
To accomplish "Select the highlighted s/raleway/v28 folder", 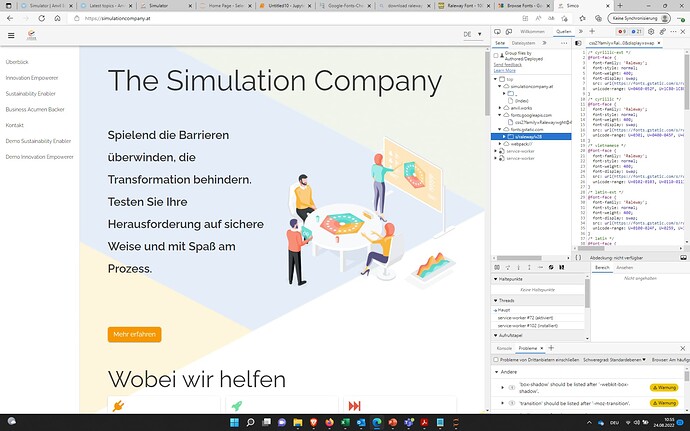I will 531,137.
